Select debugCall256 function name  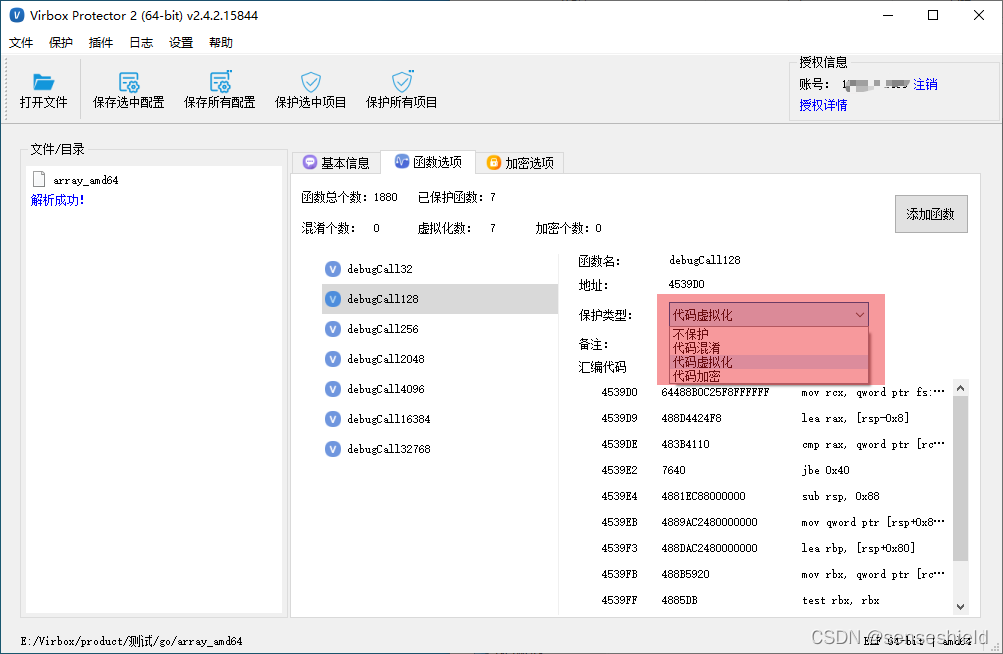tap(383, 330)
